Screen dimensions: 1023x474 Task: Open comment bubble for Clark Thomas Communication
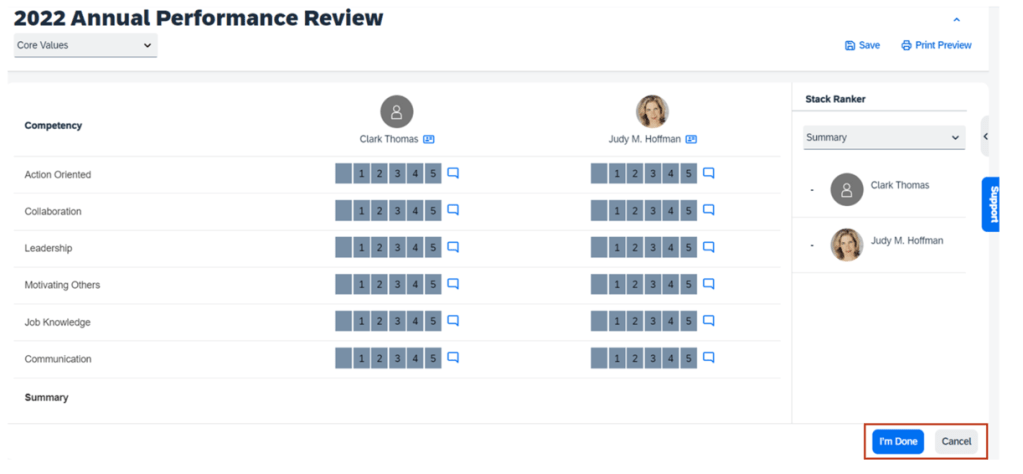tap(453, 357)
